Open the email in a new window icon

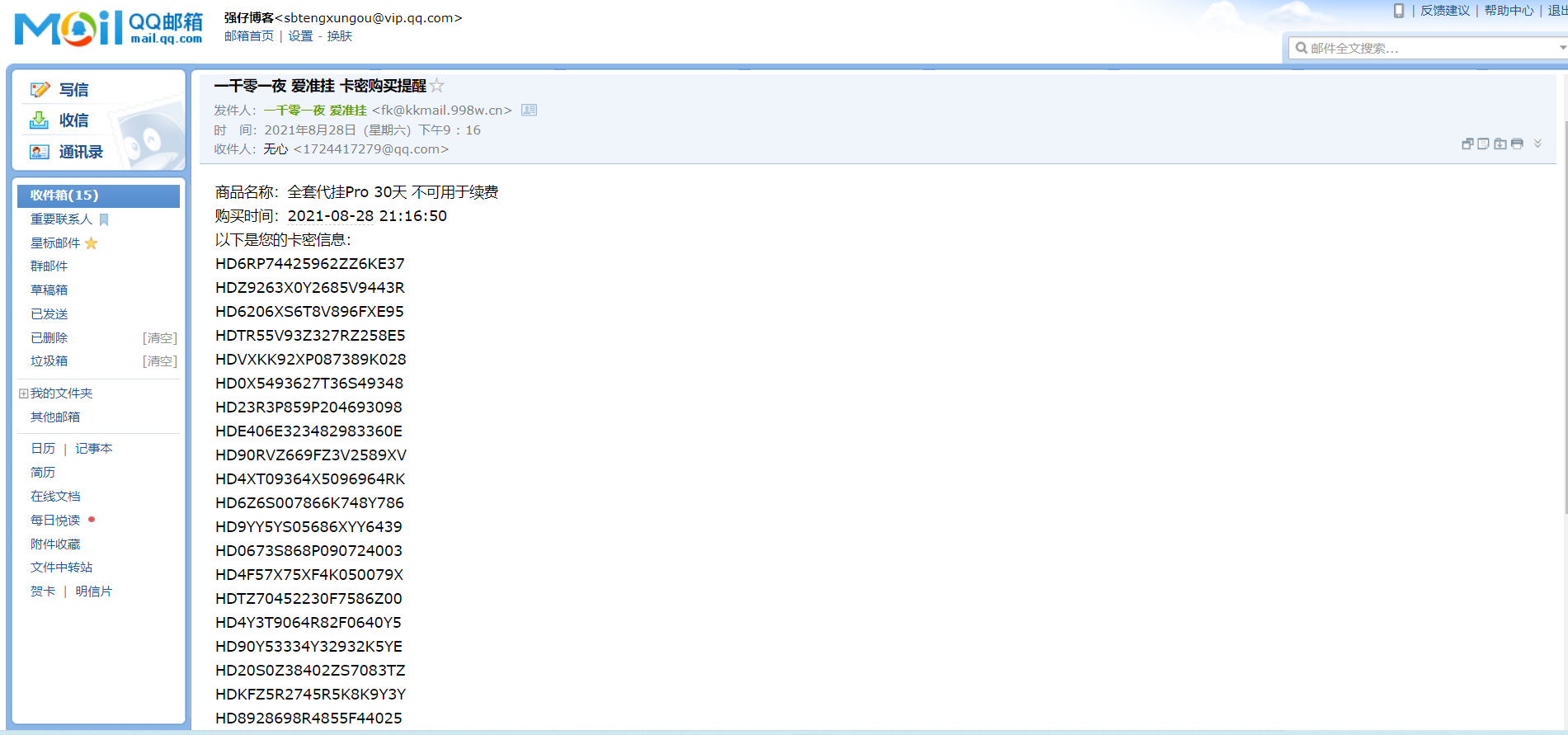1467,144
